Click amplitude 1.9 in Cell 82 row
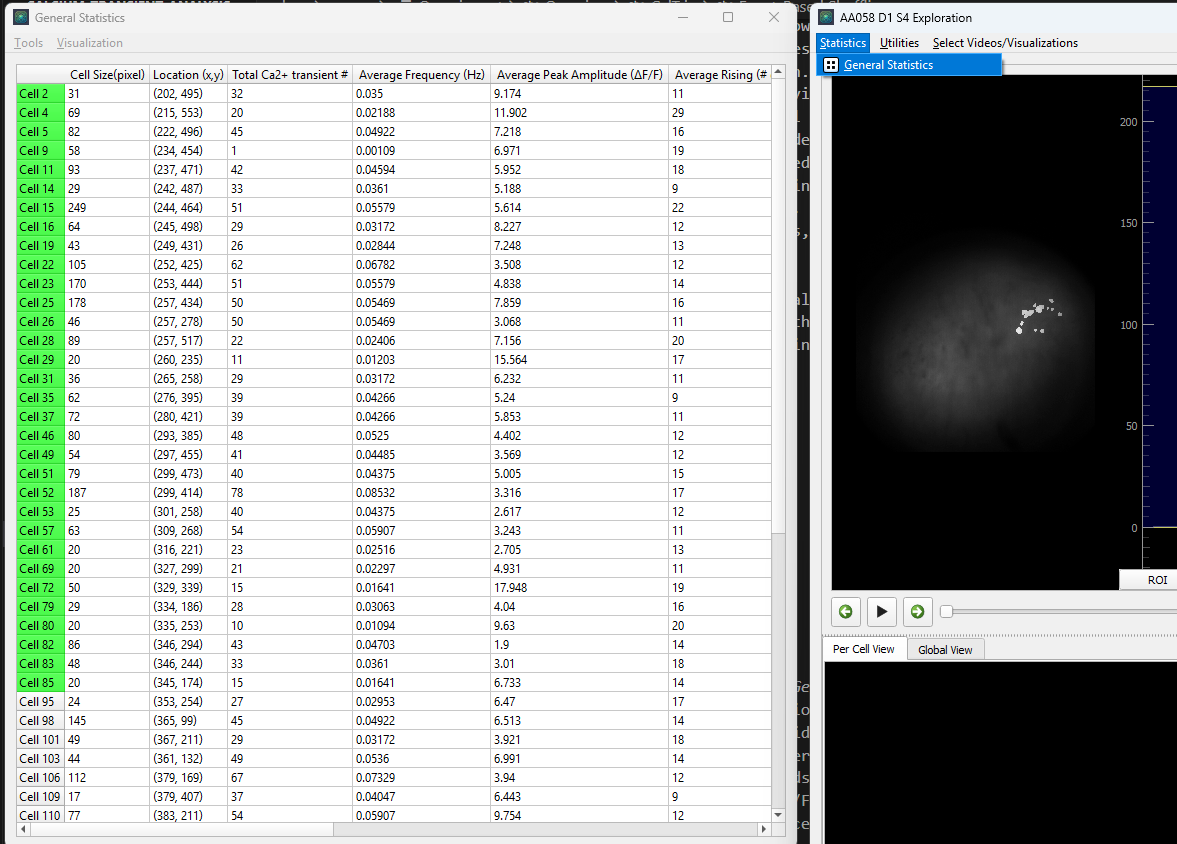The height and width of the screenshot is (844, 1177). click(x=579, y=645)
